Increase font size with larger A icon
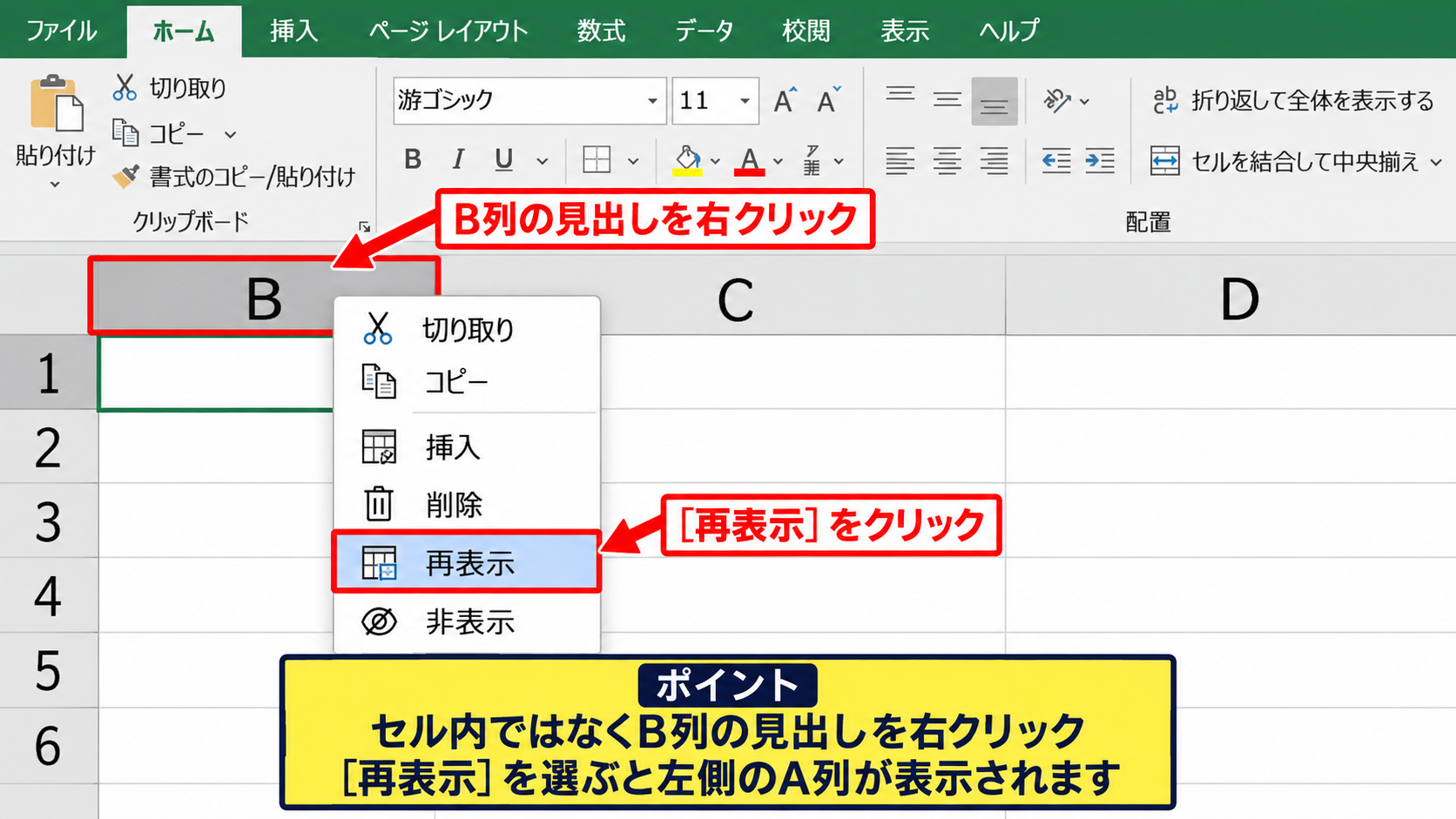Screen dimensions: 1456x819 (x=785, y=100)
